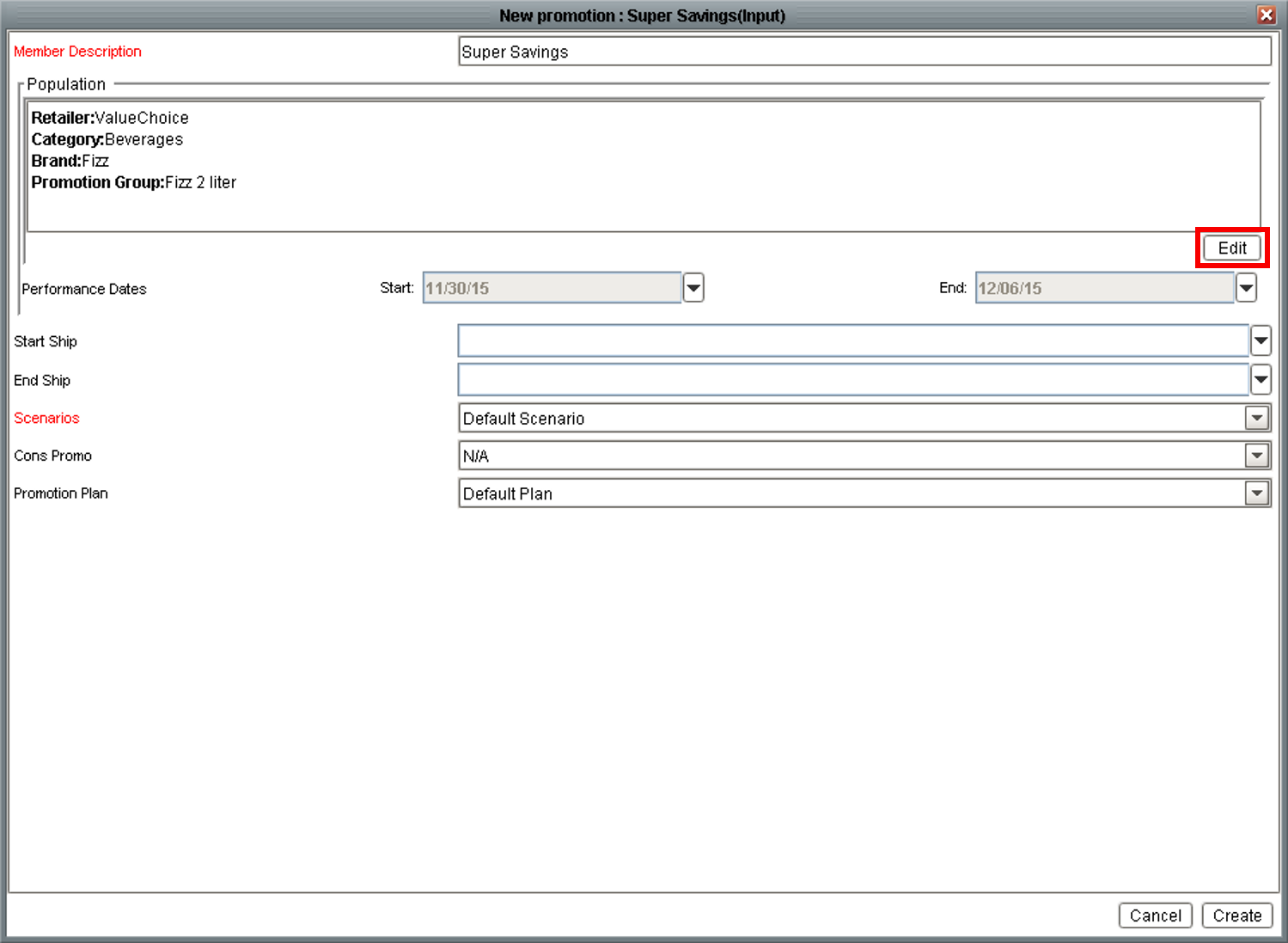Click the Create button
Image resolution: width=1288 pixels, height=943 pixels.
pyautogui.click(x=1237, y=915)
